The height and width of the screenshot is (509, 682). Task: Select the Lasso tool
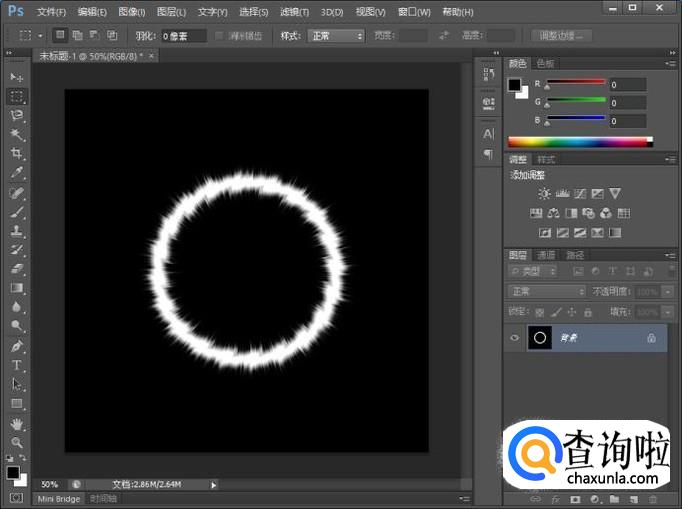[17, 116]
